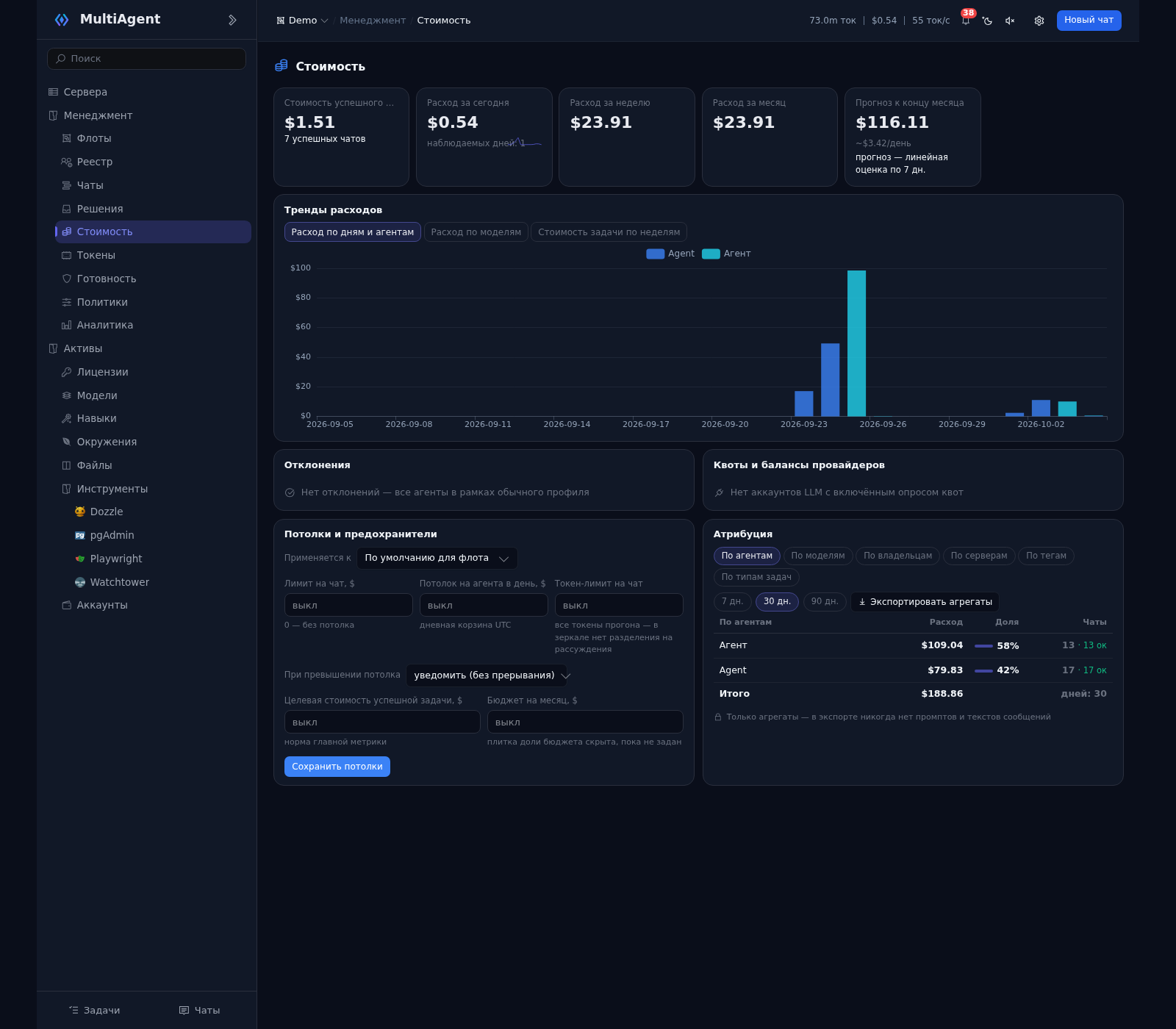Open the Demo workspace dropdown
The image size is (1176, 1029).
(302, 21)
